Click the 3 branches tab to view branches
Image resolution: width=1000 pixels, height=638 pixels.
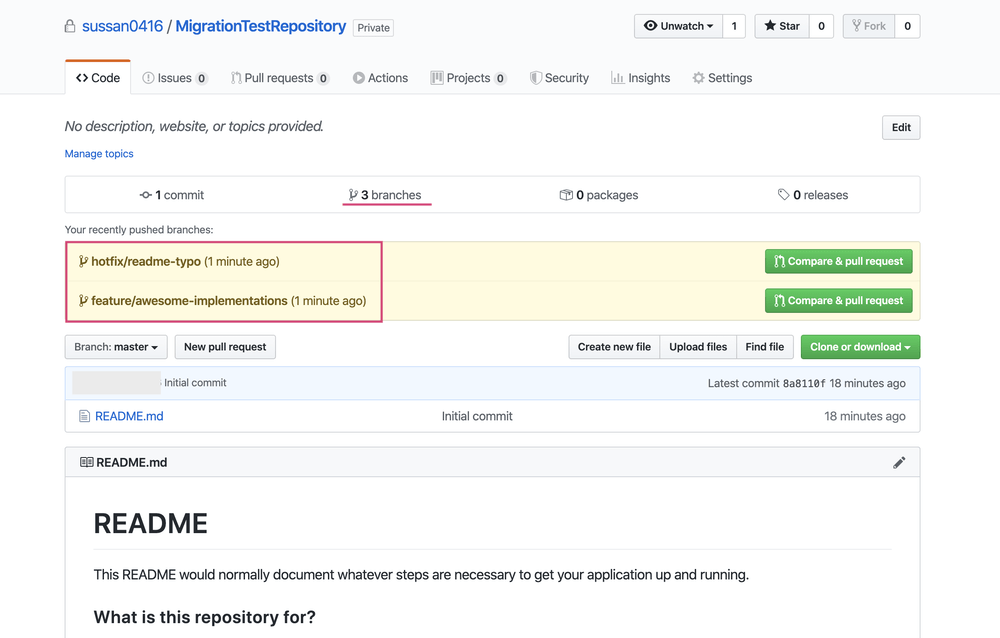click(386, 194)
